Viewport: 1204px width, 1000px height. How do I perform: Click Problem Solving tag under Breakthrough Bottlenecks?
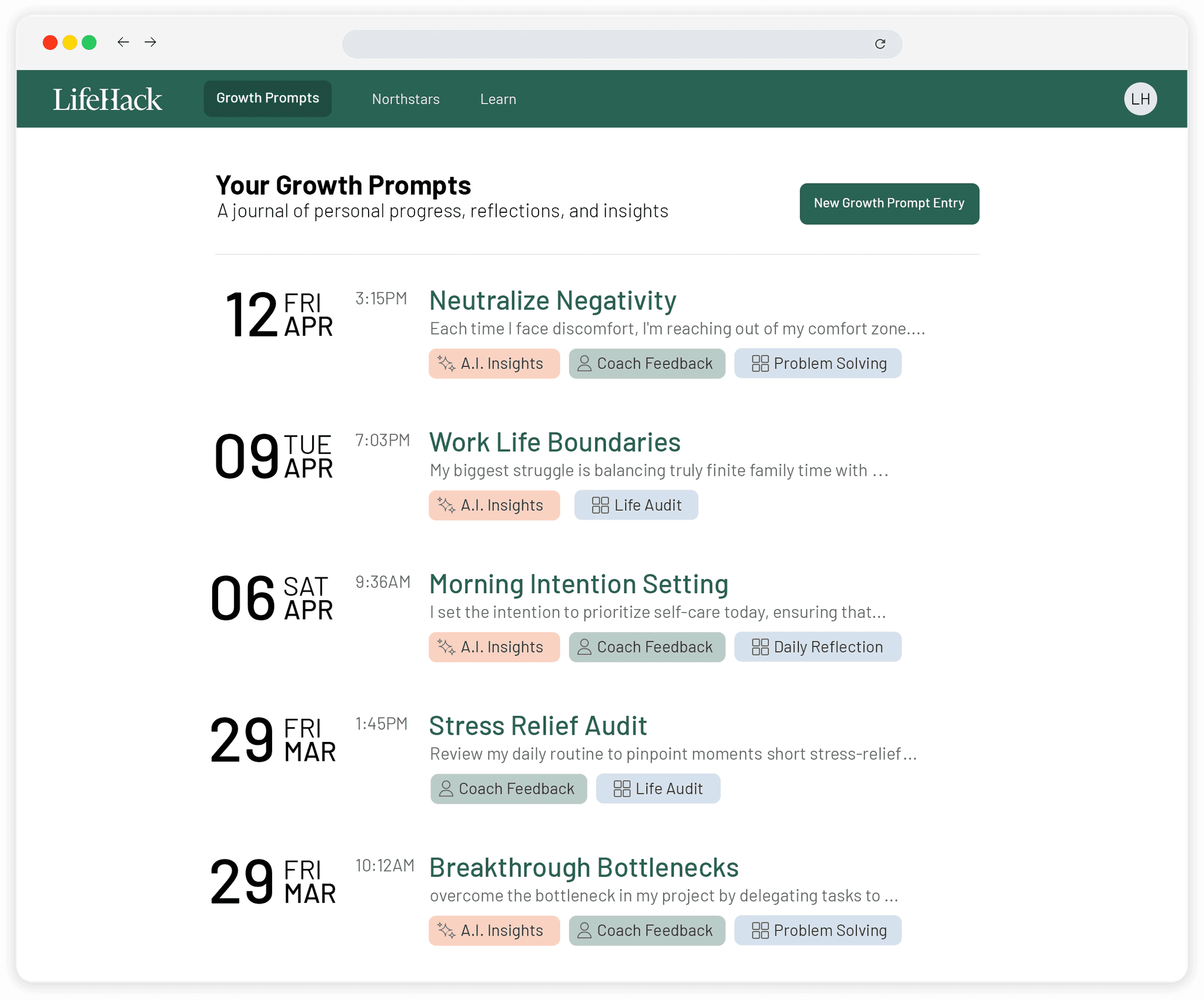click(818, 931)
